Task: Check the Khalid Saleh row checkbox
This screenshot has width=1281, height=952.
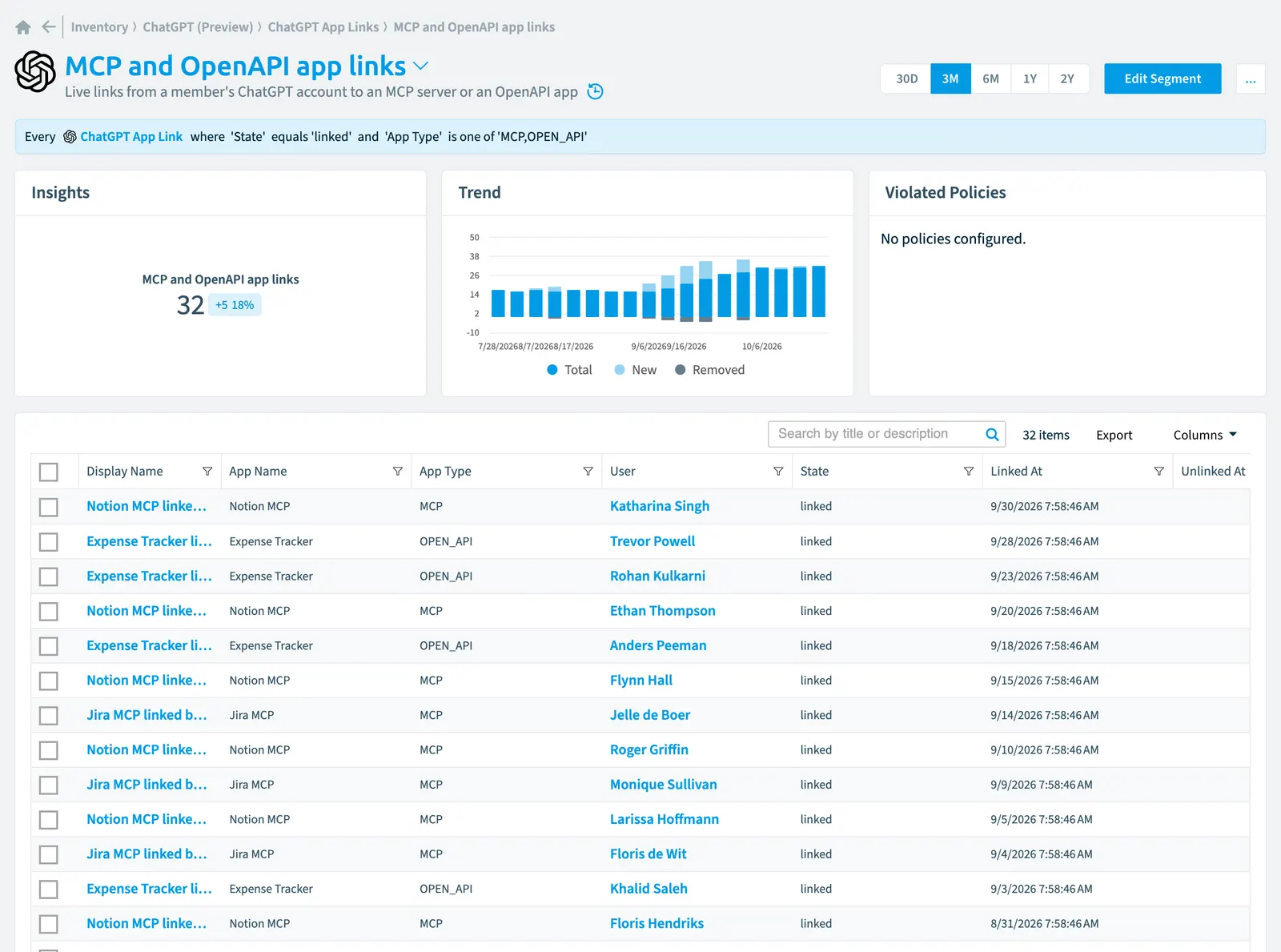Action: coord(49,890)
